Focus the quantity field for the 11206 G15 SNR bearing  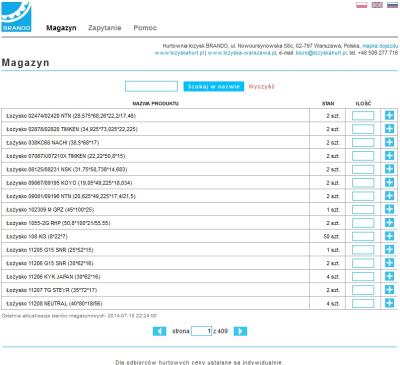coord(363,263)
